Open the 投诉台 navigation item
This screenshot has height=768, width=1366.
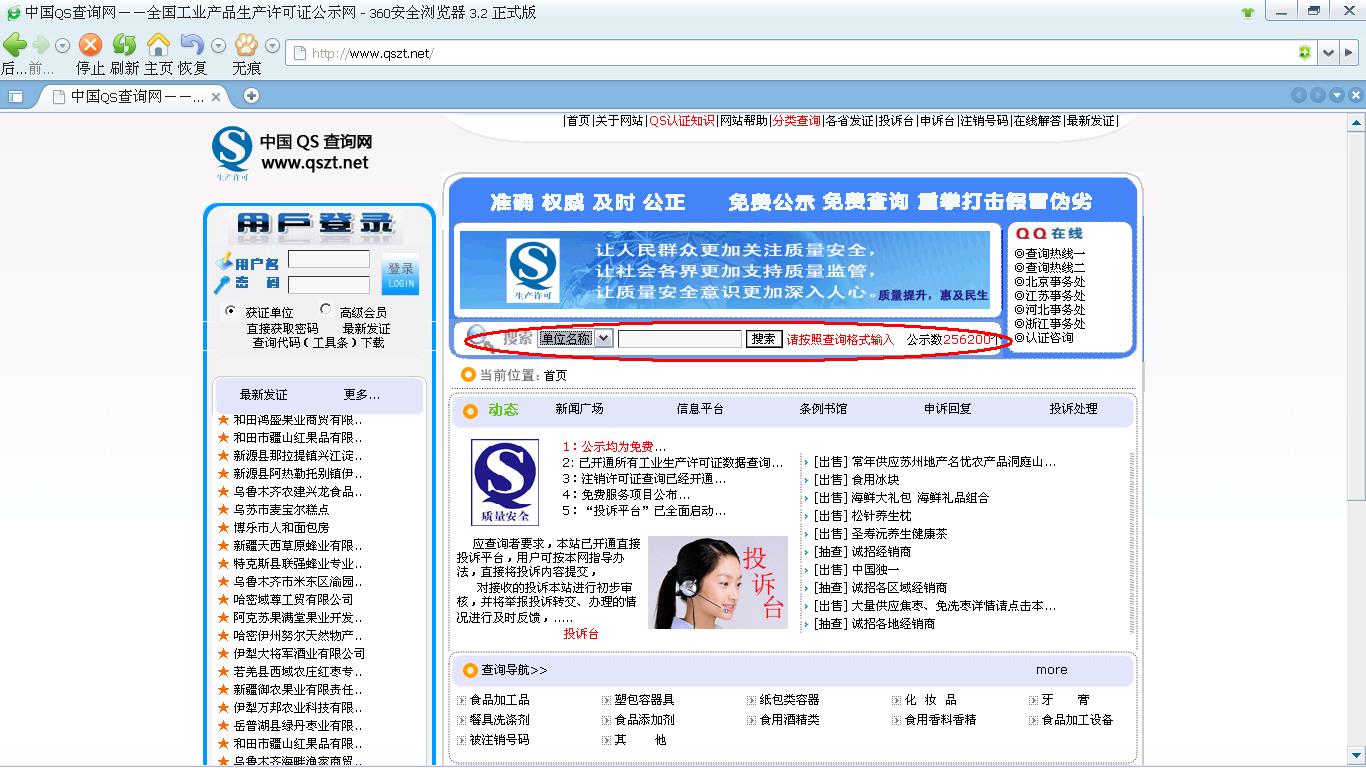pyautogui.click(x=896, y=121)
